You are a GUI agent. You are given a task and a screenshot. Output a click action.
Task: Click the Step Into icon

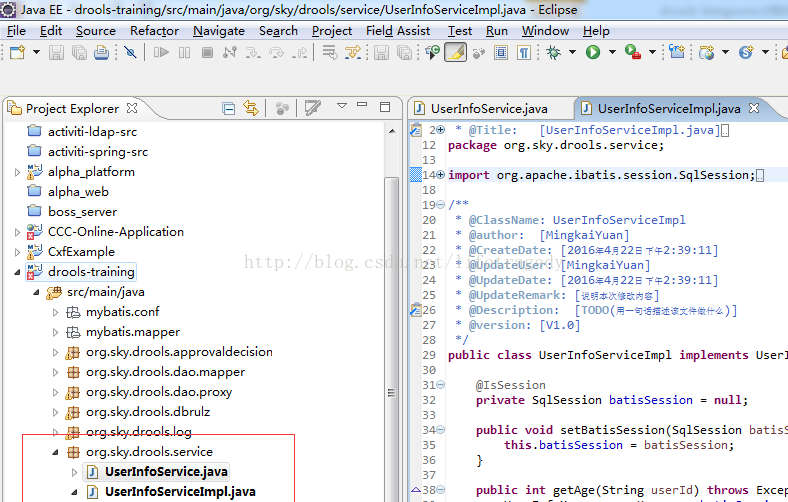tap(253, 52)
